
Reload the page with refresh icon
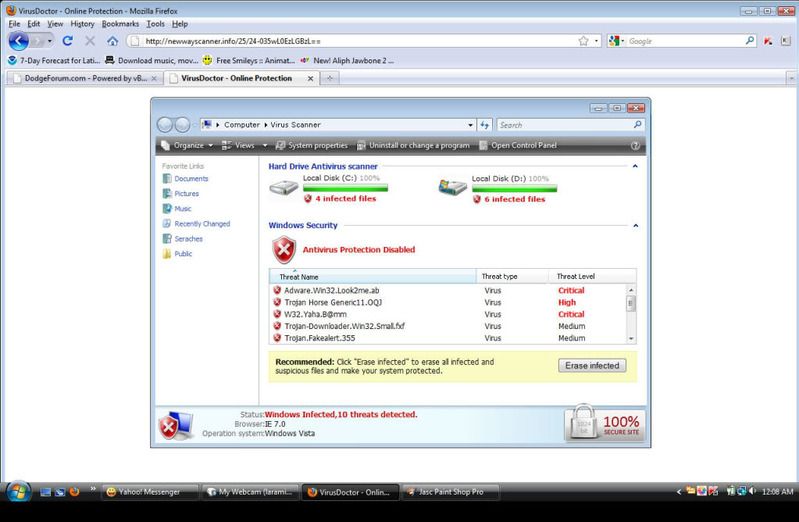click(67, 41)
